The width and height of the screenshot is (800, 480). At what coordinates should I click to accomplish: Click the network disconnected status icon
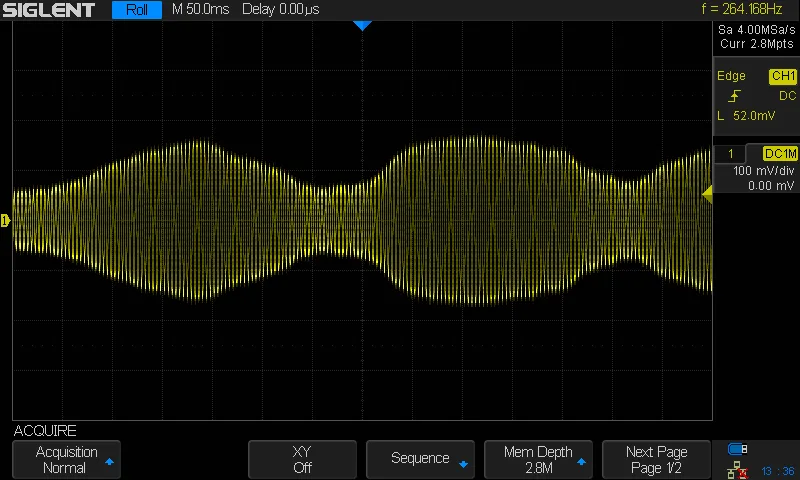pos(737,470)
